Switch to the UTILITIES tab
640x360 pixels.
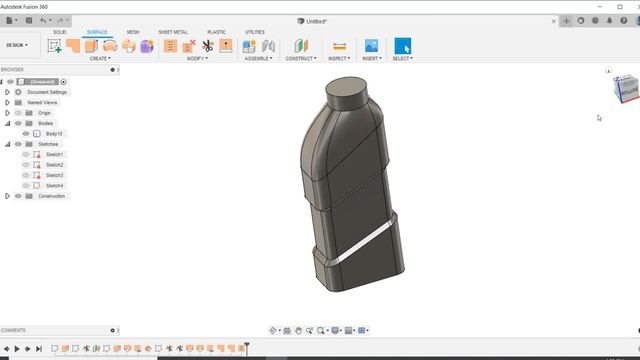click(x=255, y=32)
